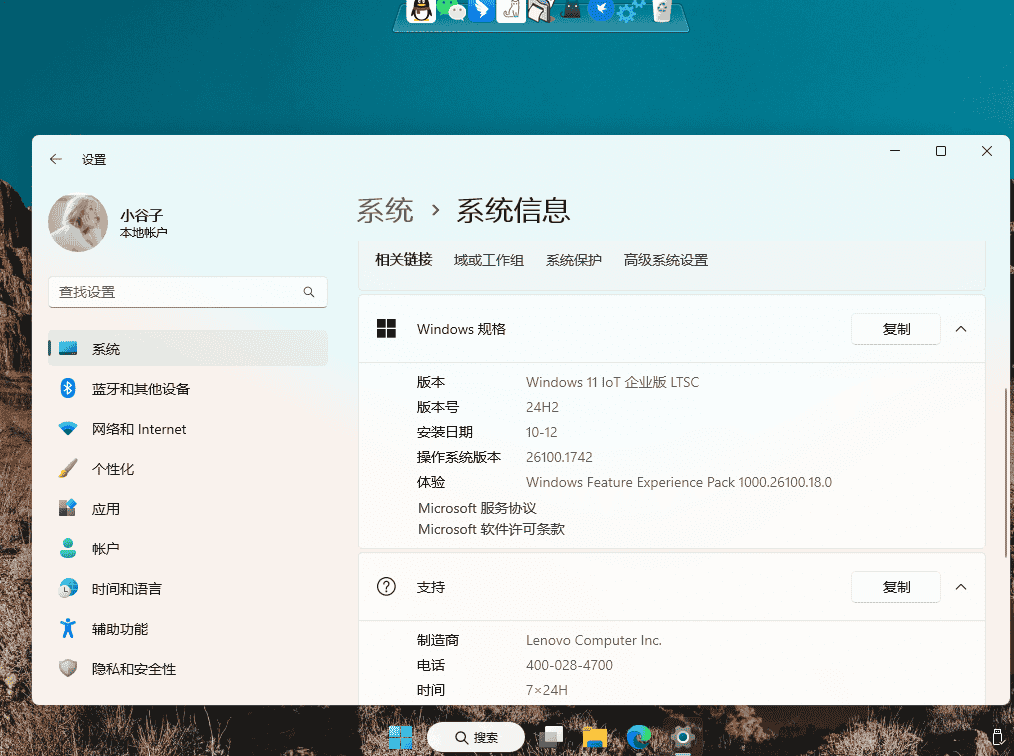Open 帐户 settings
The width and height of the screenshot is (1014, 756).
[188, 548]
